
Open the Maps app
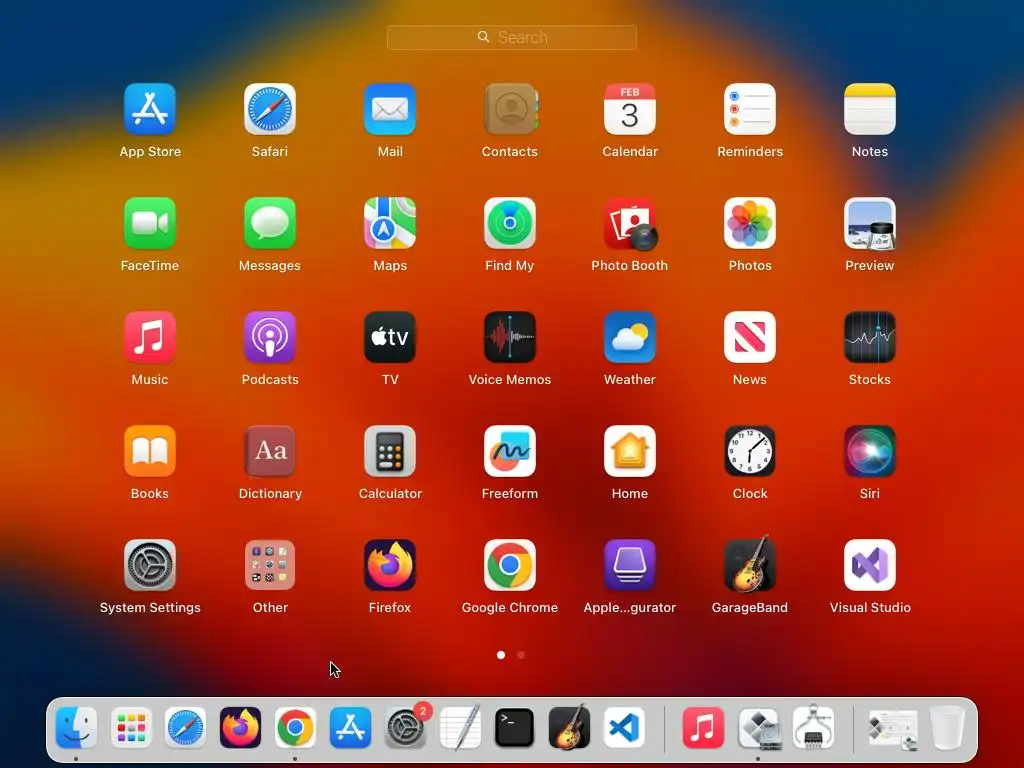point(390,223)
